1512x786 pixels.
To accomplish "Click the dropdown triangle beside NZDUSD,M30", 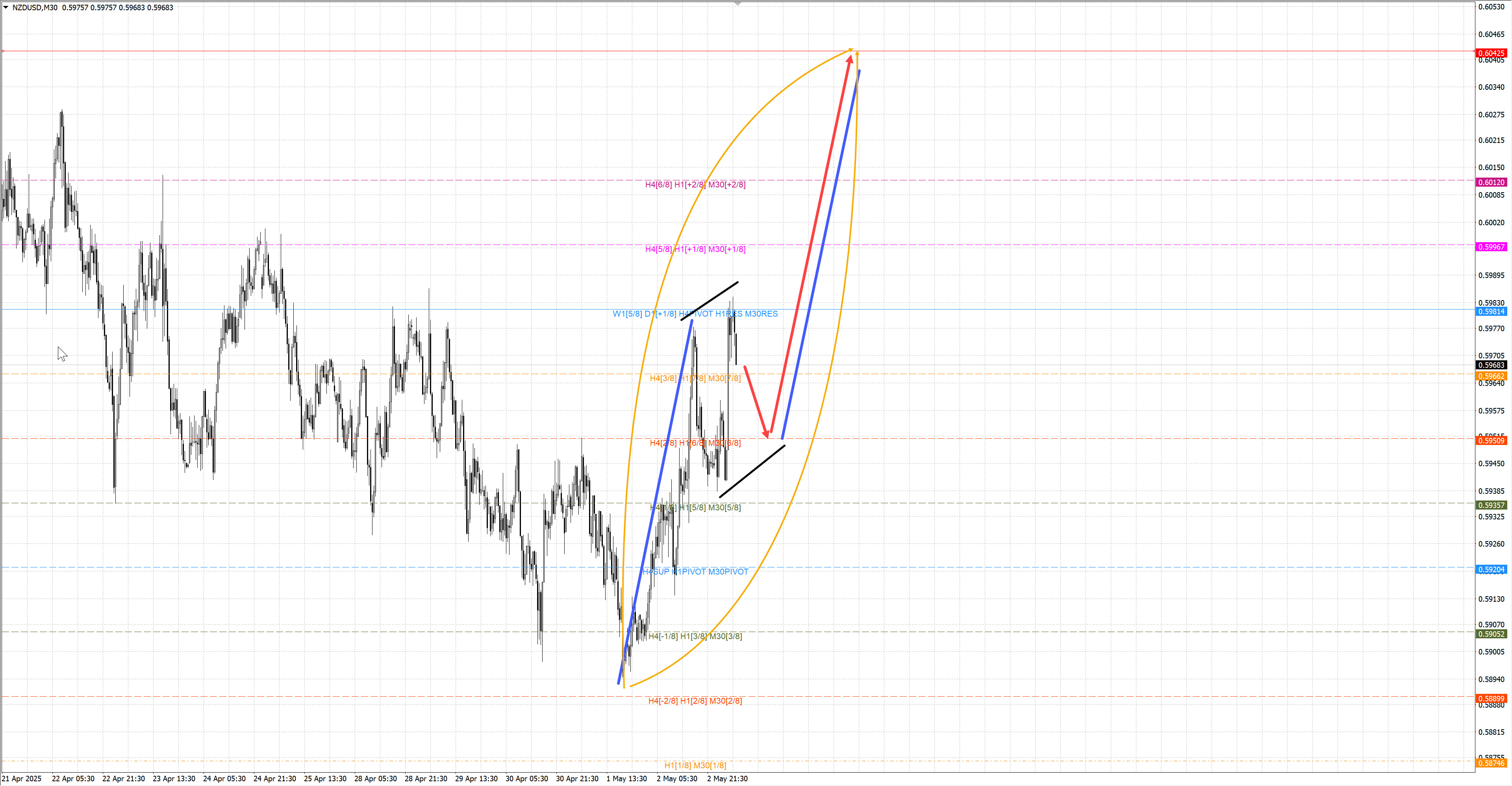I will tap(6, 7).
